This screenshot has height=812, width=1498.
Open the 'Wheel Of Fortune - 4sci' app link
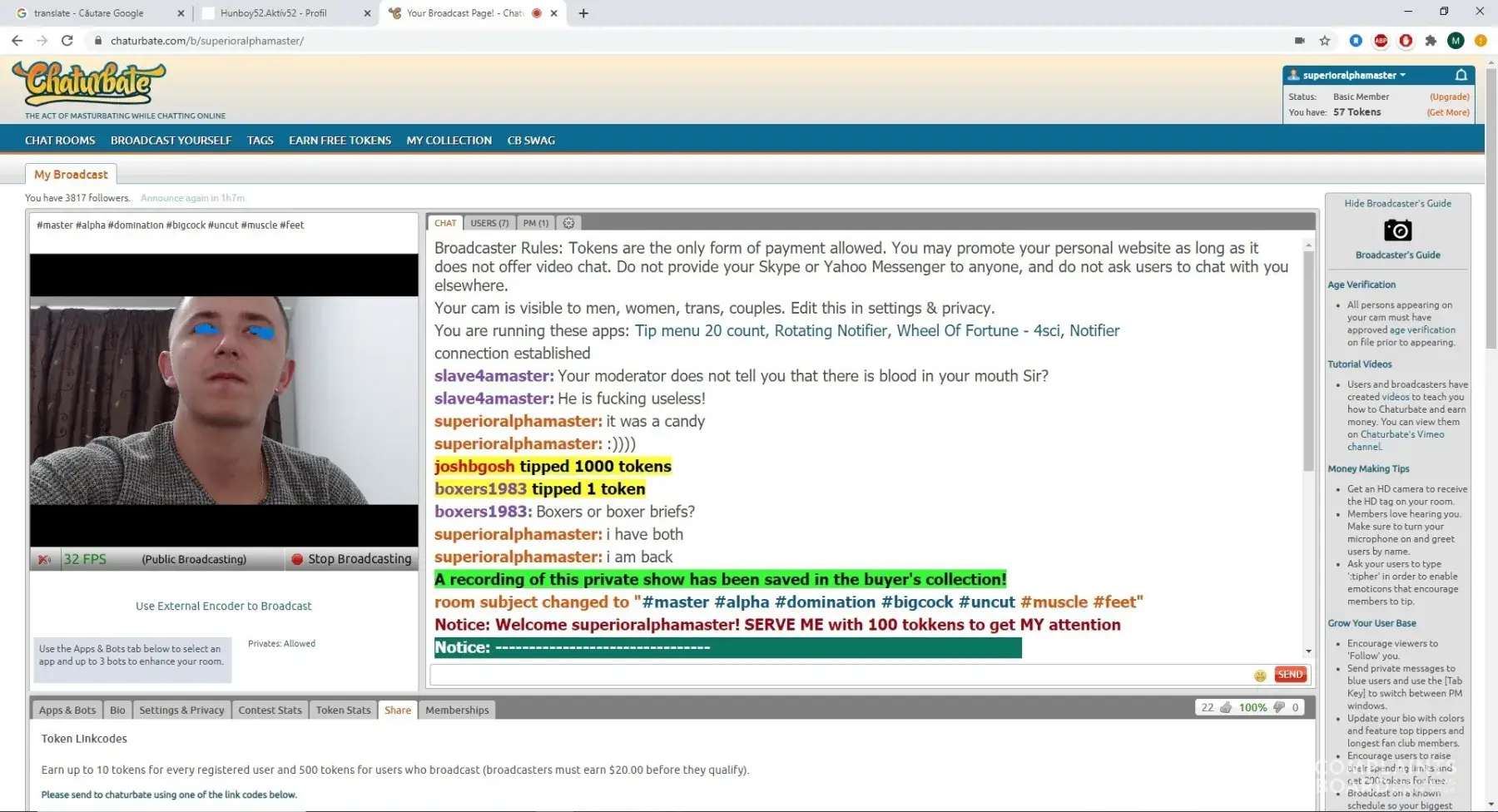(x=978, y=330)
